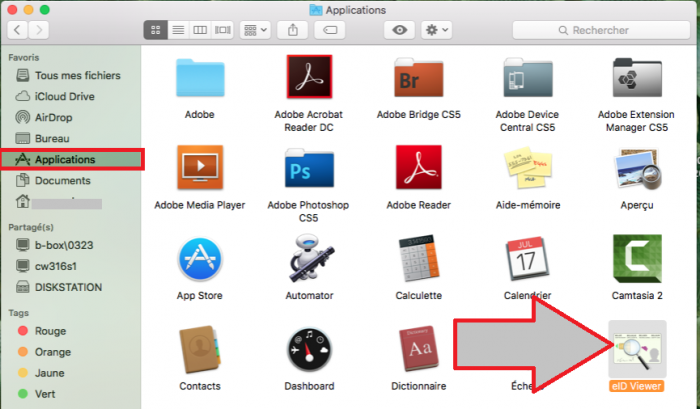
Task: Click the Quick Look eye button
Action: click(400, 30)
